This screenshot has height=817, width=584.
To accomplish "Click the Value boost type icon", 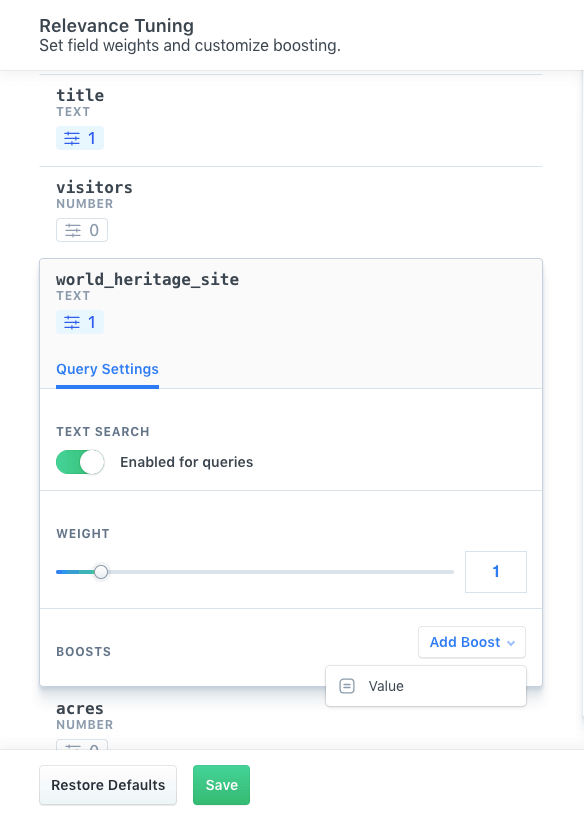I will coord(346,686).
